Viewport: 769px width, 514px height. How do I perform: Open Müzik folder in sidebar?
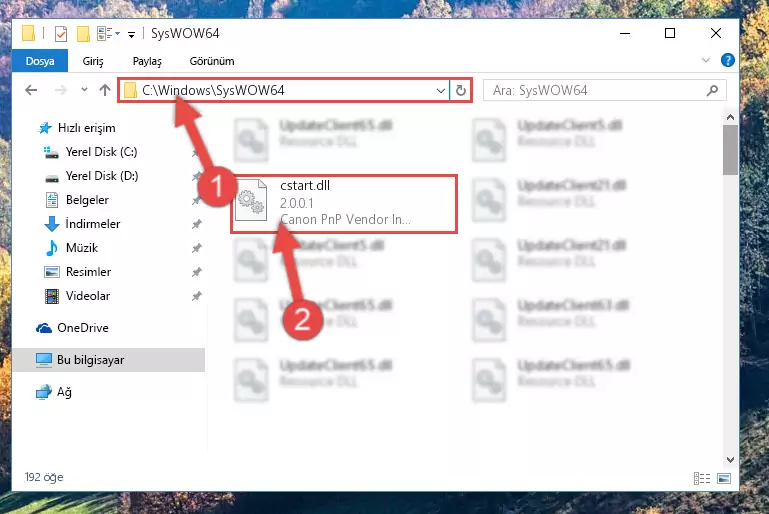point(81,248)
